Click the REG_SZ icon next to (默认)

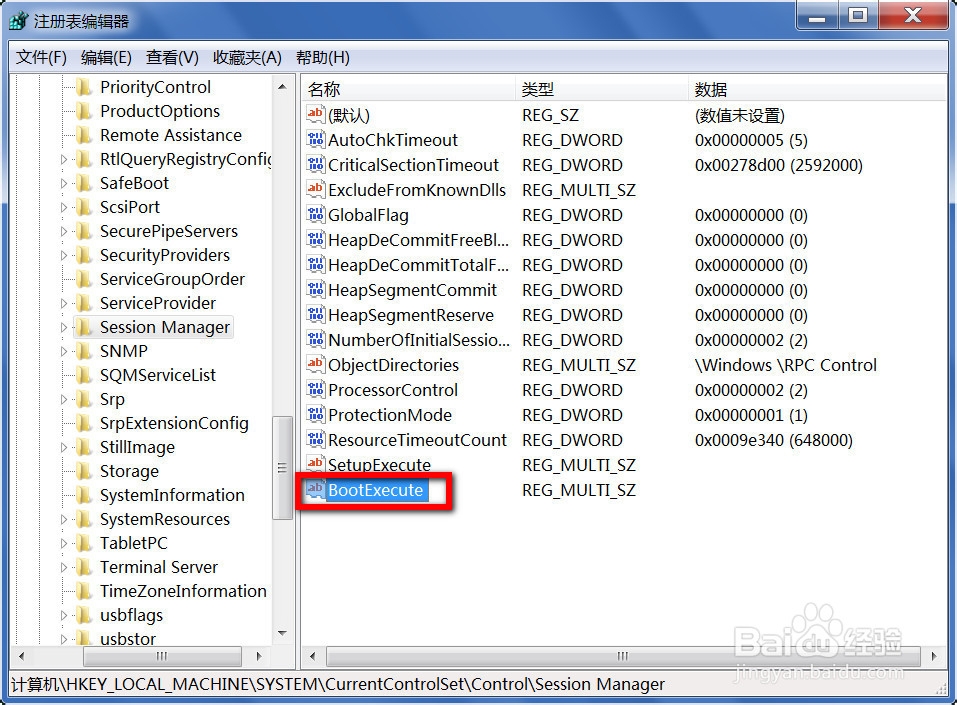point(315,115)
